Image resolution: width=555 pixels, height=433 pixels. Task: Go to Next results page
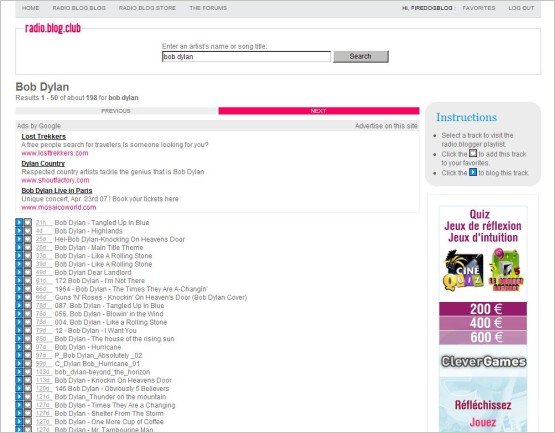(319, 111)
